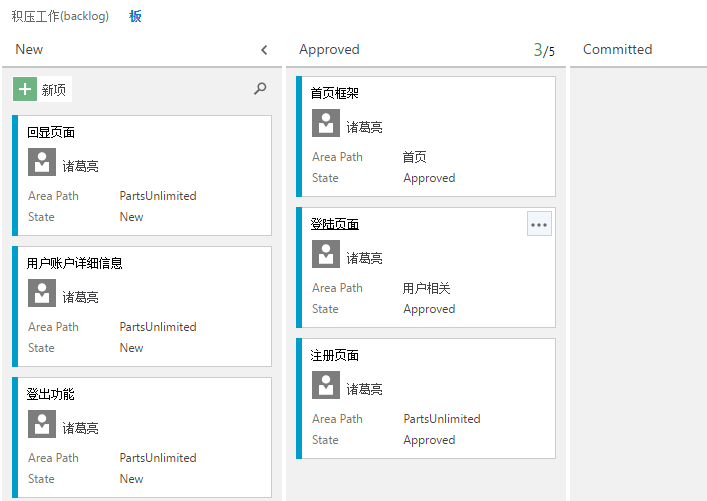Open the search magnifier in New column

260,88
